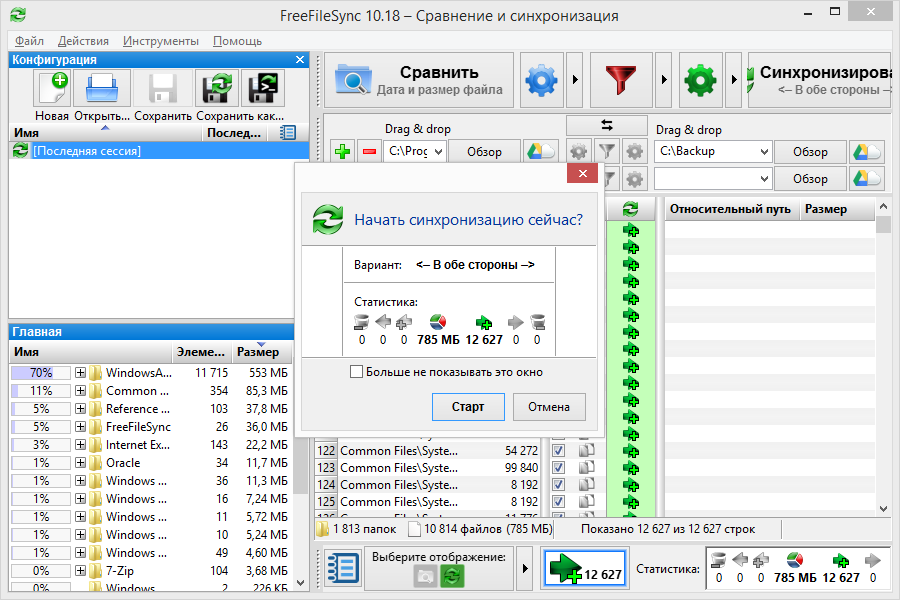This screenshot has width=900, height=600.
Task: Save configuration as batch job icon
Action: 263,90
